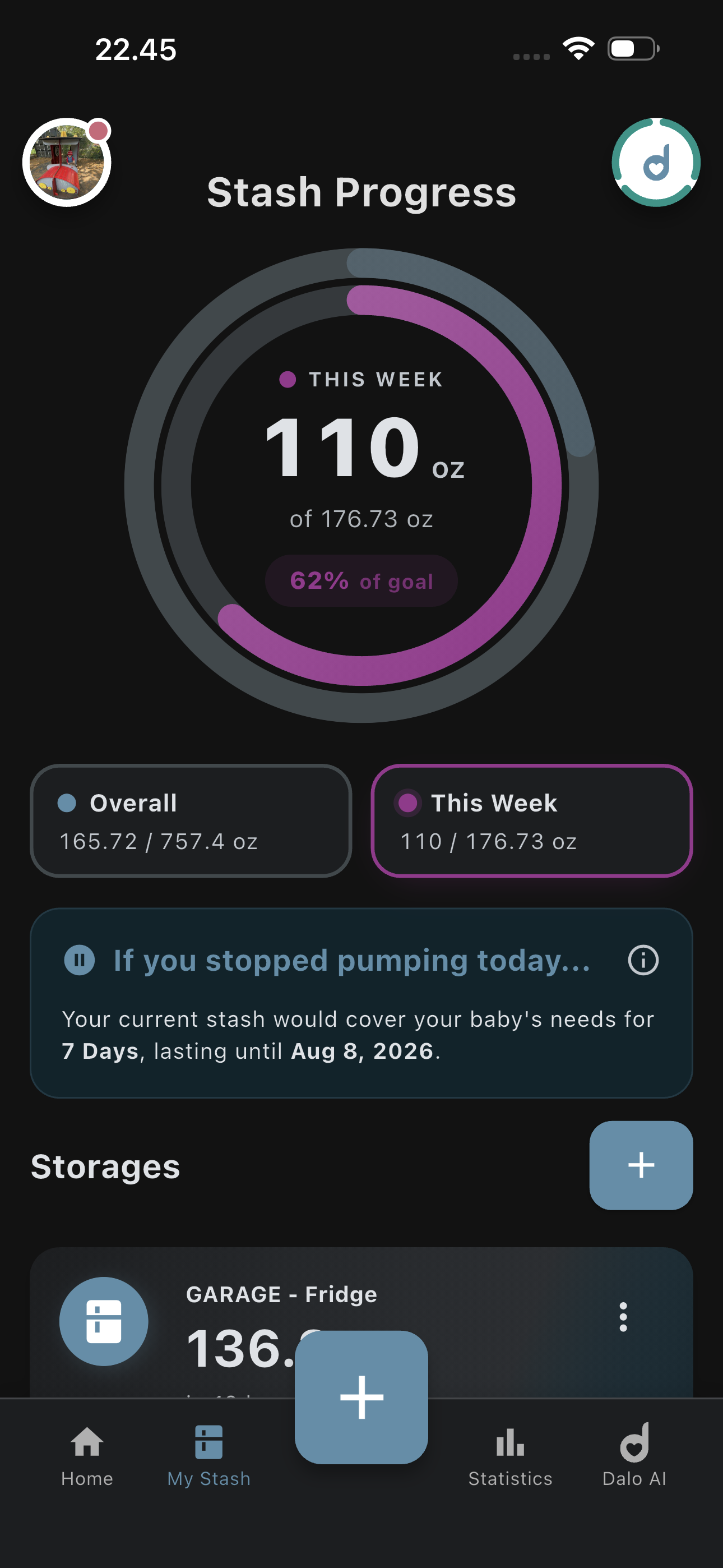Tap the central floating plus button

361,1397
